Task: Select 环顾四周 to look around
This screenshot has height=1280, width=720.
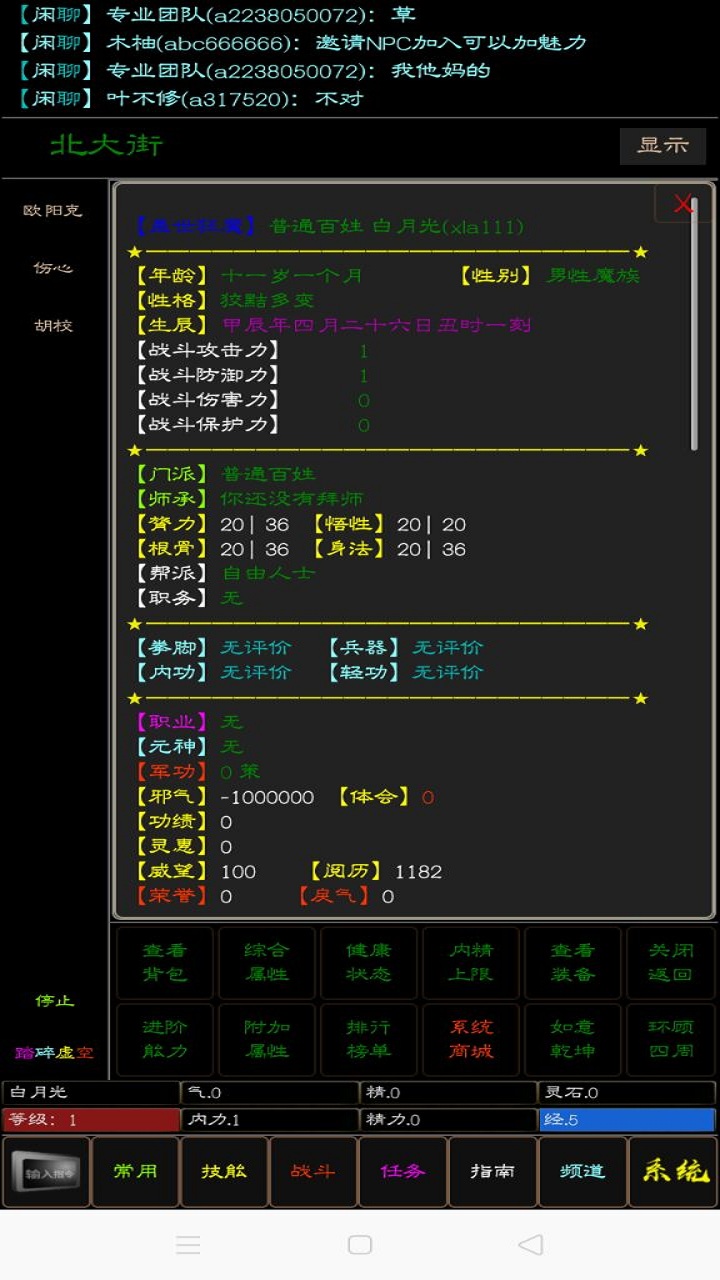Action: pyautogui.click(x=670, y=1039)
